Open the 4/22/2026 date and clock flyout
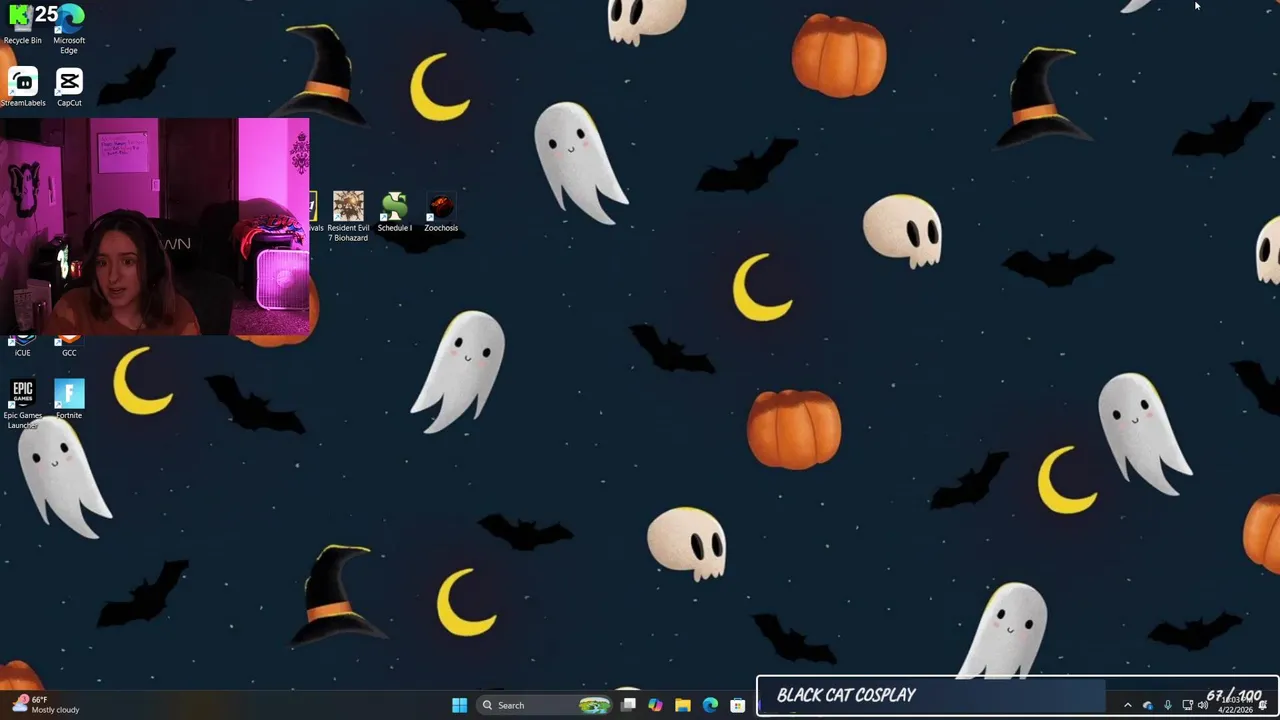This screenshot has height=720, width=1280. pyautogui.click(x=1234, y=705)
